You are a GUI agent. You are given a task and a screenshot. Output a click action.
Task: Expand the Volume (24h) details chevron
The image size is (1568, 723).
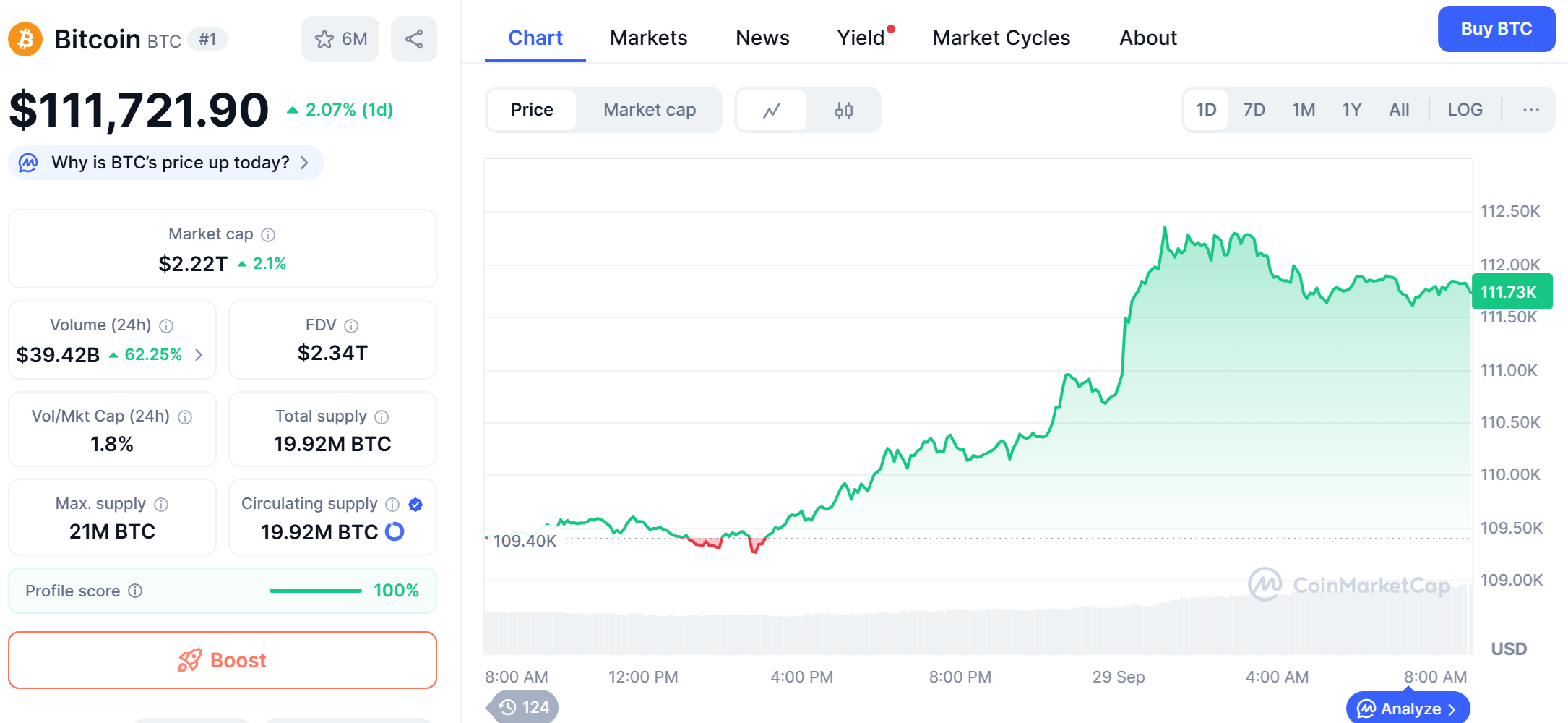(x=199, y=355)
